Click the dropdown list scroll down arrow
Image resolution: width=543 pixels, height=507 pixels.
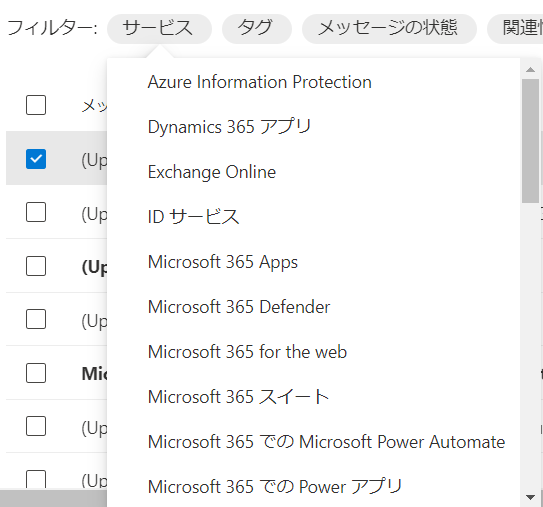point(530,497)
